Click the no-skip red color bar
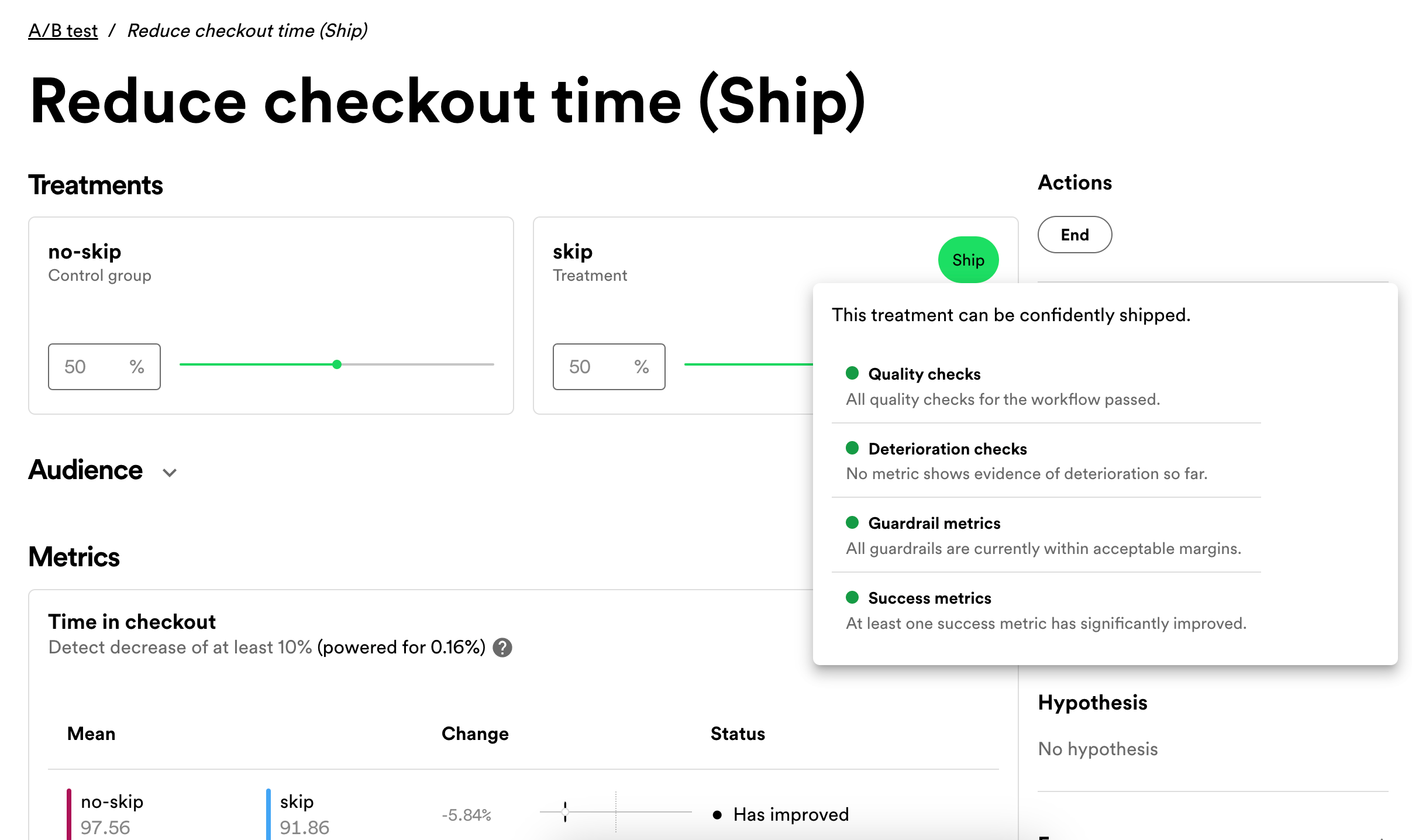This screenshot has height=840, width=1412. (68, 814)
